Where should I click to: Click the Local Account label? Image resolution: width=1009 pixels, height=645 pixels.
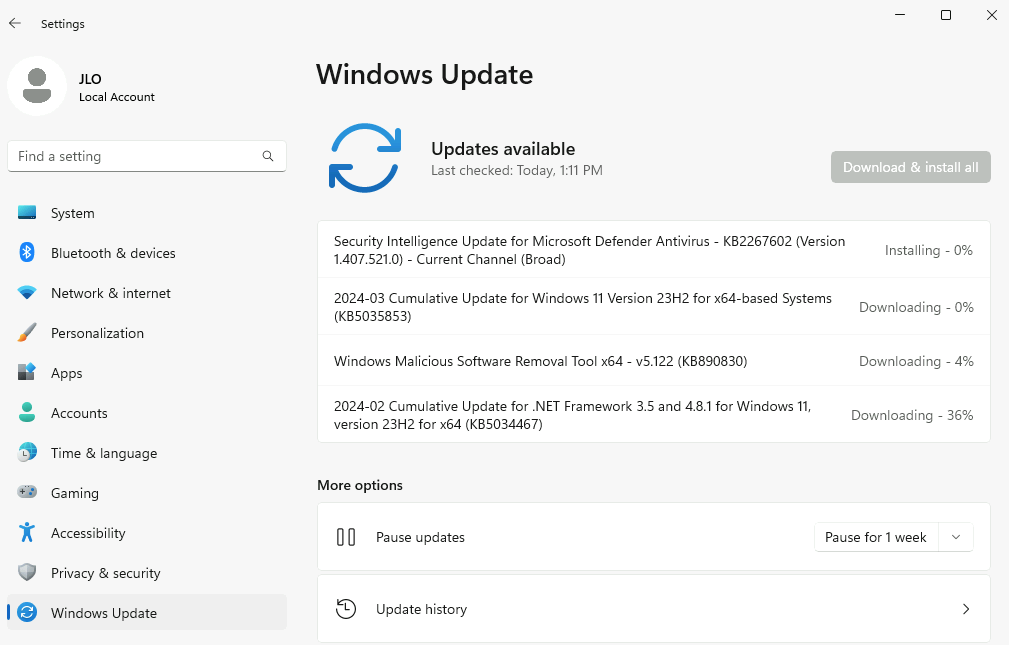click(116, 97)
